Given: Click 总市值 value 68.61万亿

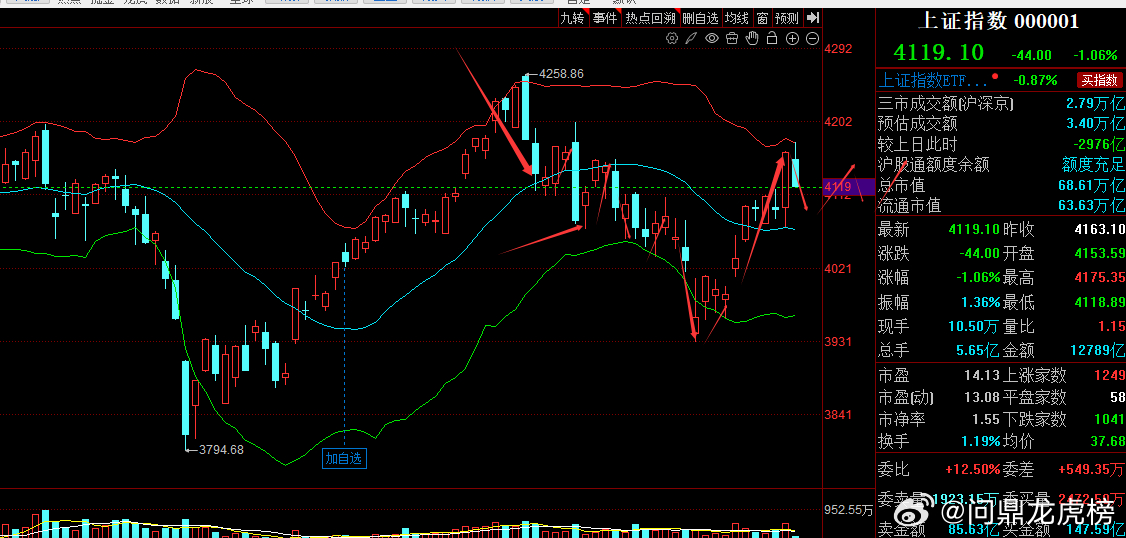Looking at the screenshot, I should [1090, 185].
